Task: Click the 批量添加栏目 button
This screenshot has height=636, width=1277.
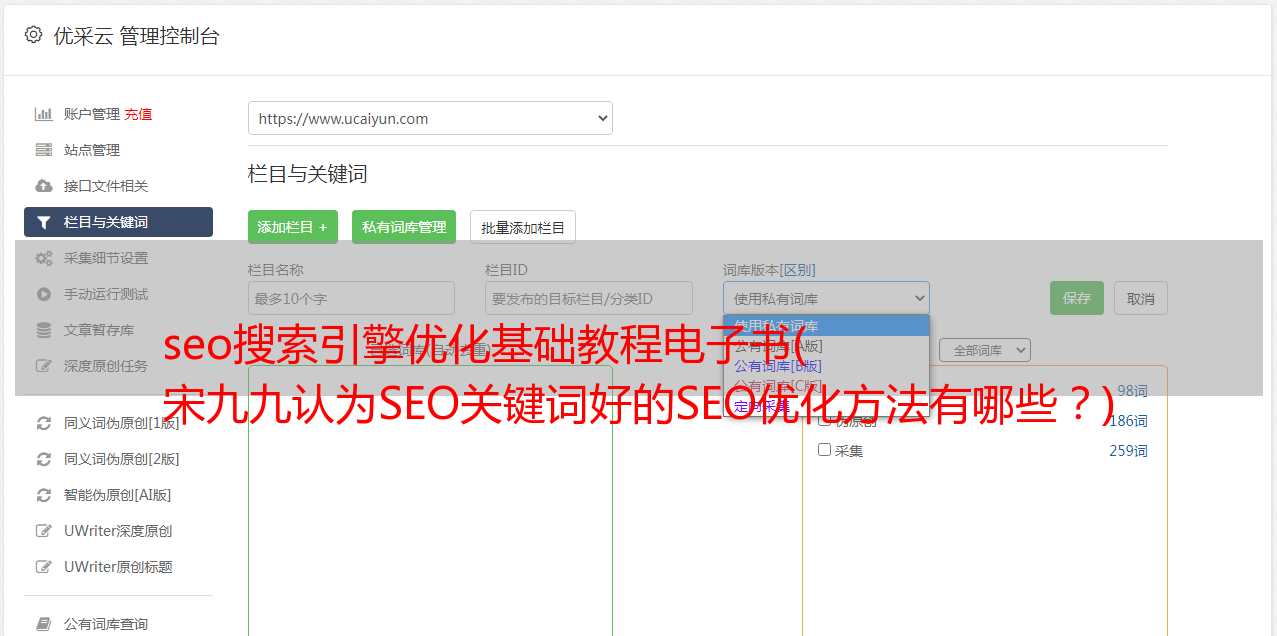Action: click(x=523, y=227)
